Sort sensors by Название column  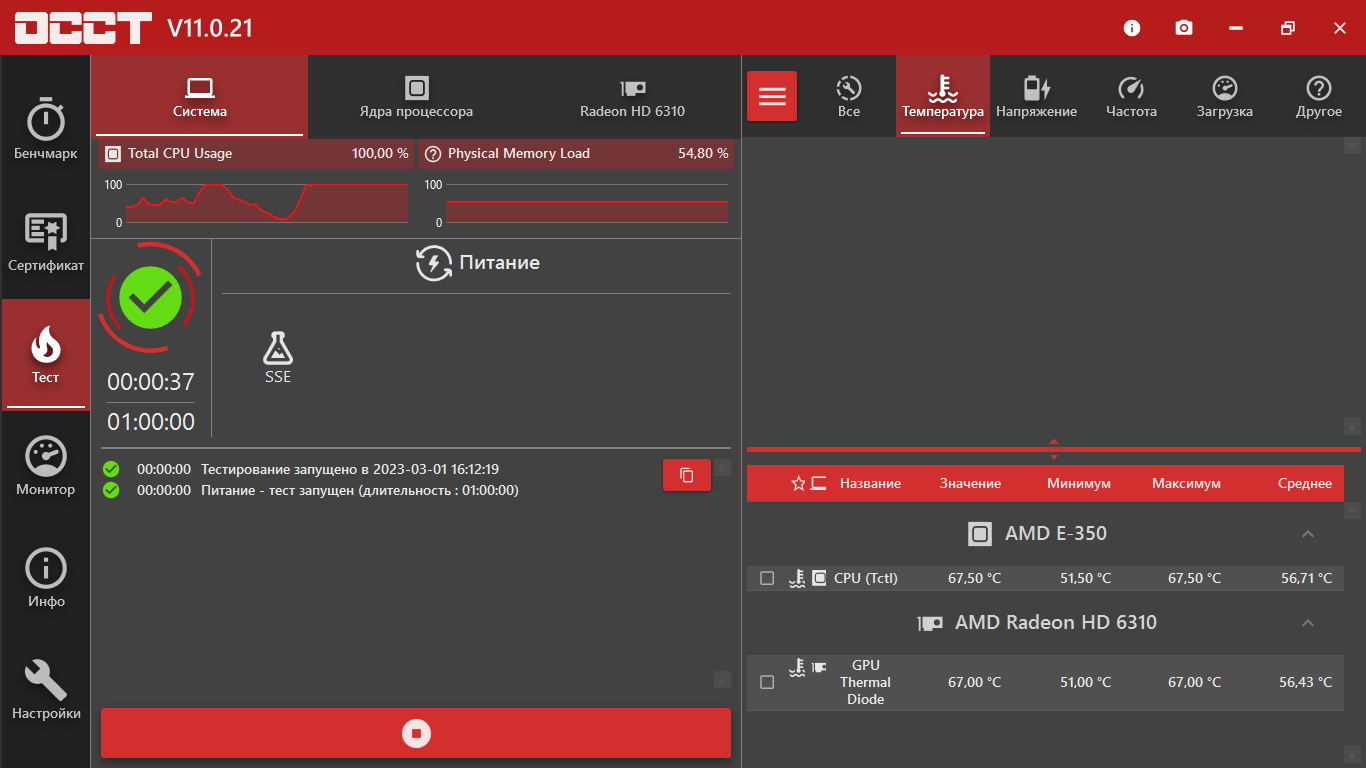[870, 484]
